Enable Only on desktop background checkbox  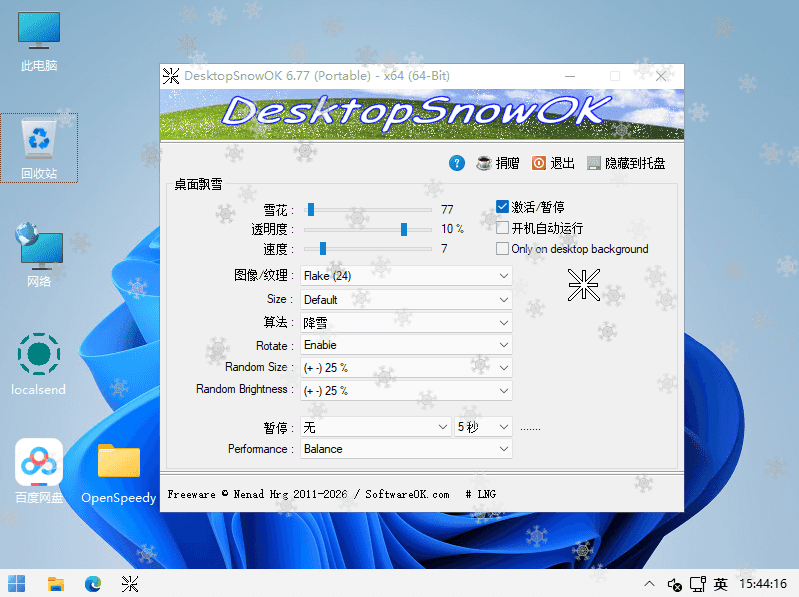click(502, 249)
